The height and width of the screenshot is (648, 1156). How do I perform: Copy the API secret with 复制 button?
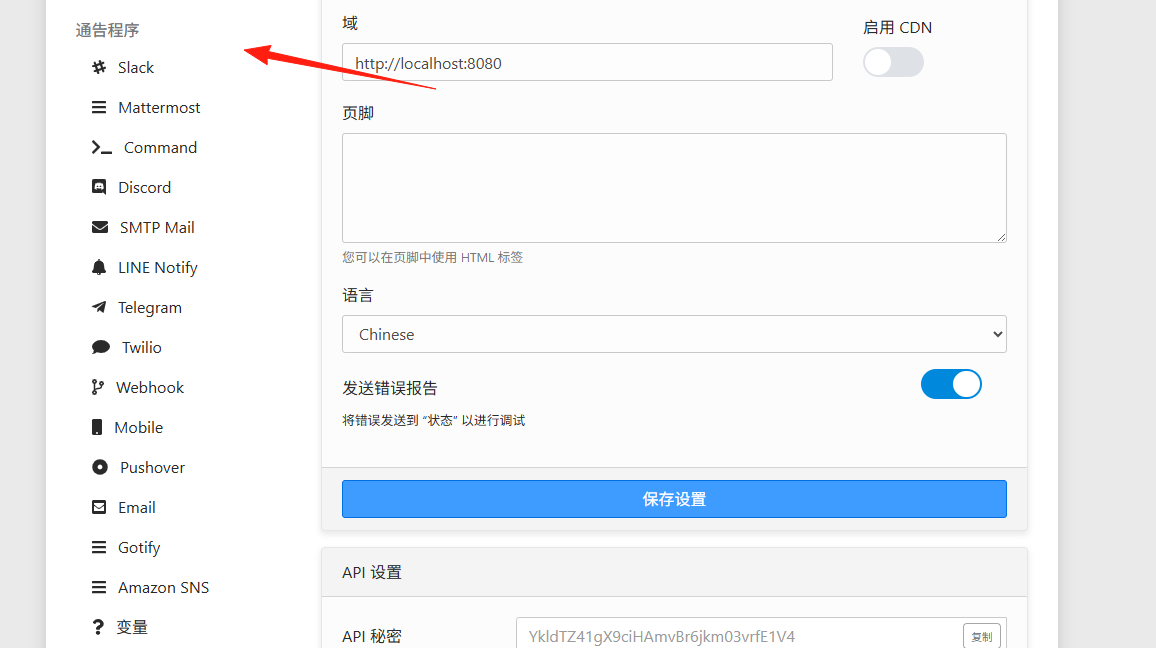(981, 637)
